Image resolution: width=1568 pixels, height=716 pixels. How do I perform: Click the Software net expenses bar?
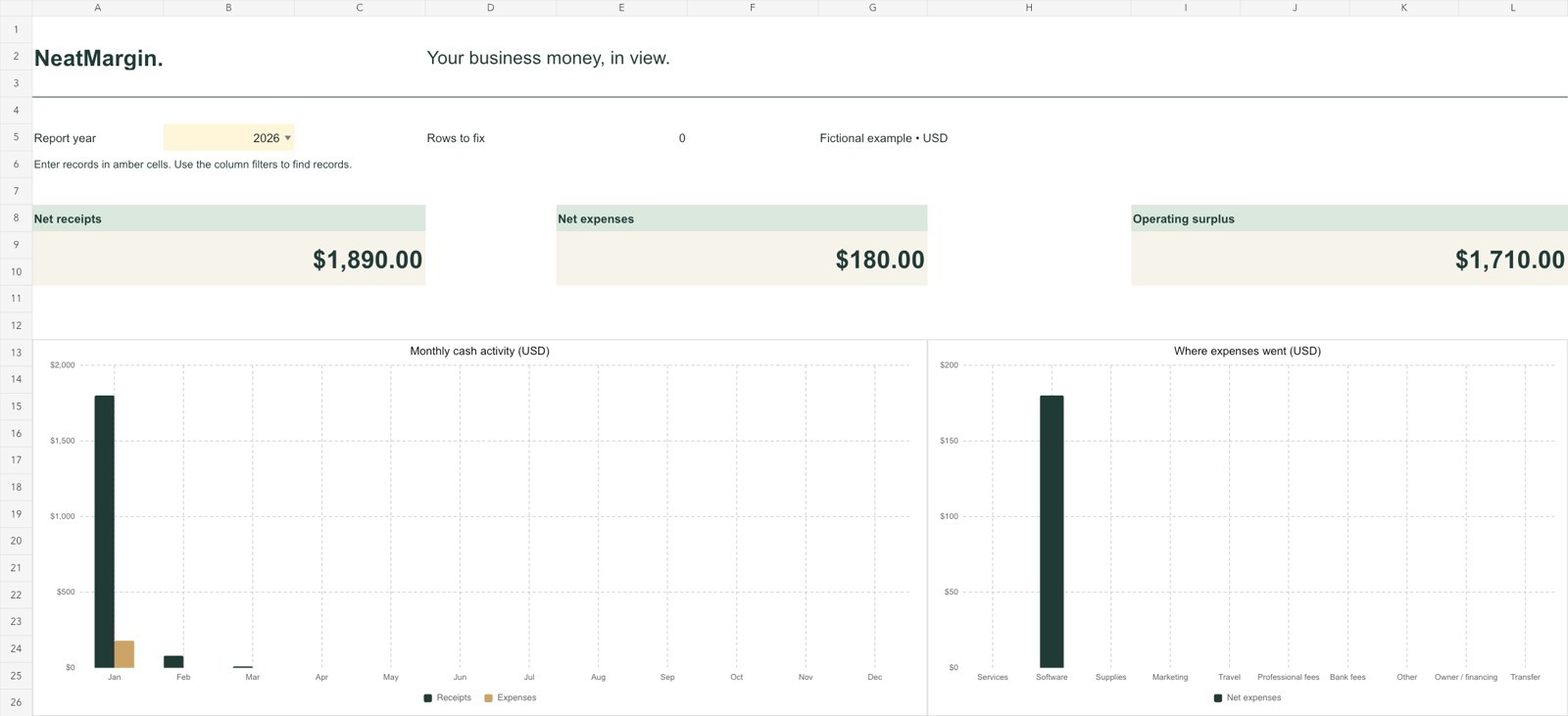(1052, 532)
